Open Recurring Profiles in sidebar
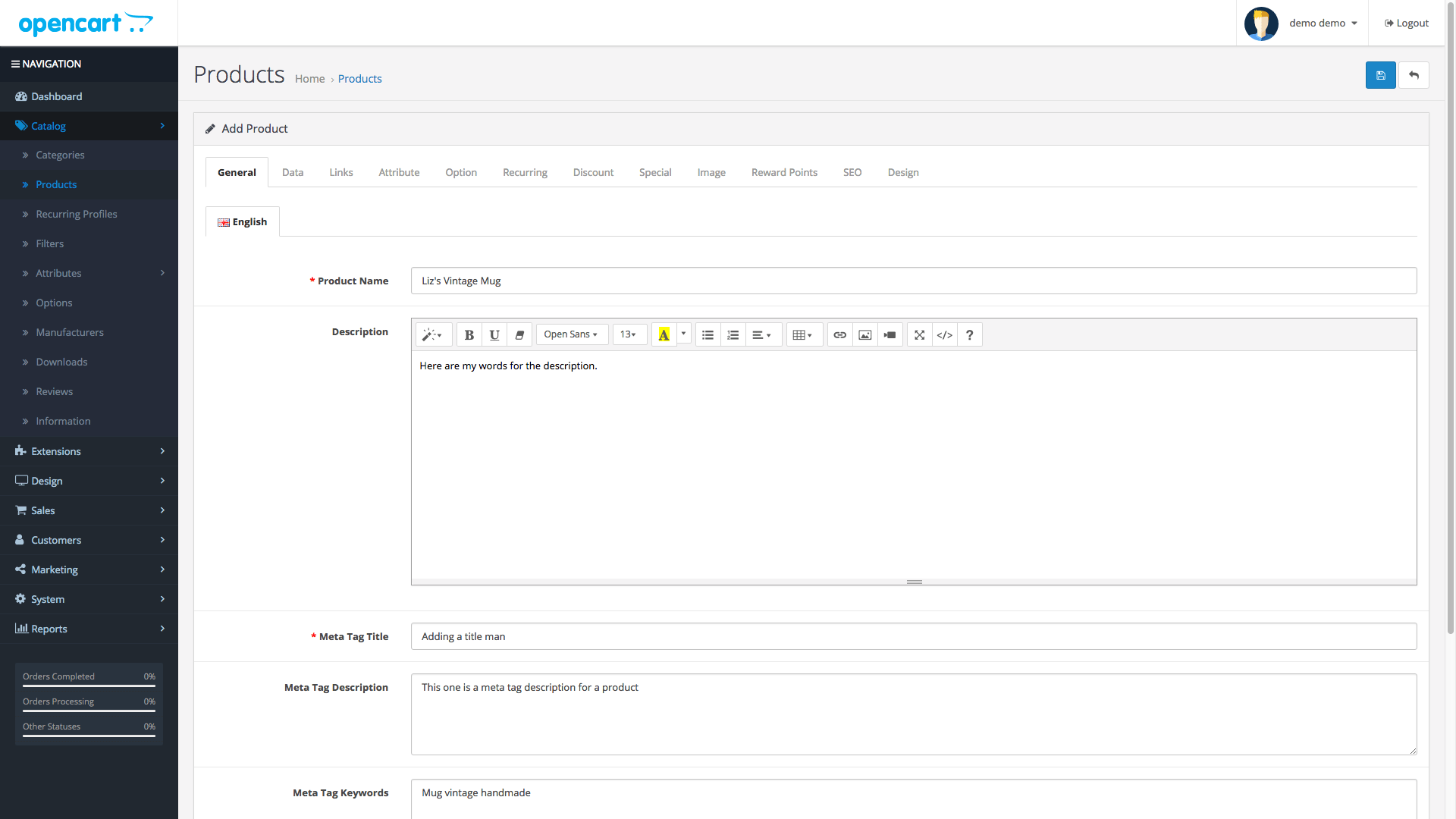This screenshot has height=819, width=1456. 89,214
